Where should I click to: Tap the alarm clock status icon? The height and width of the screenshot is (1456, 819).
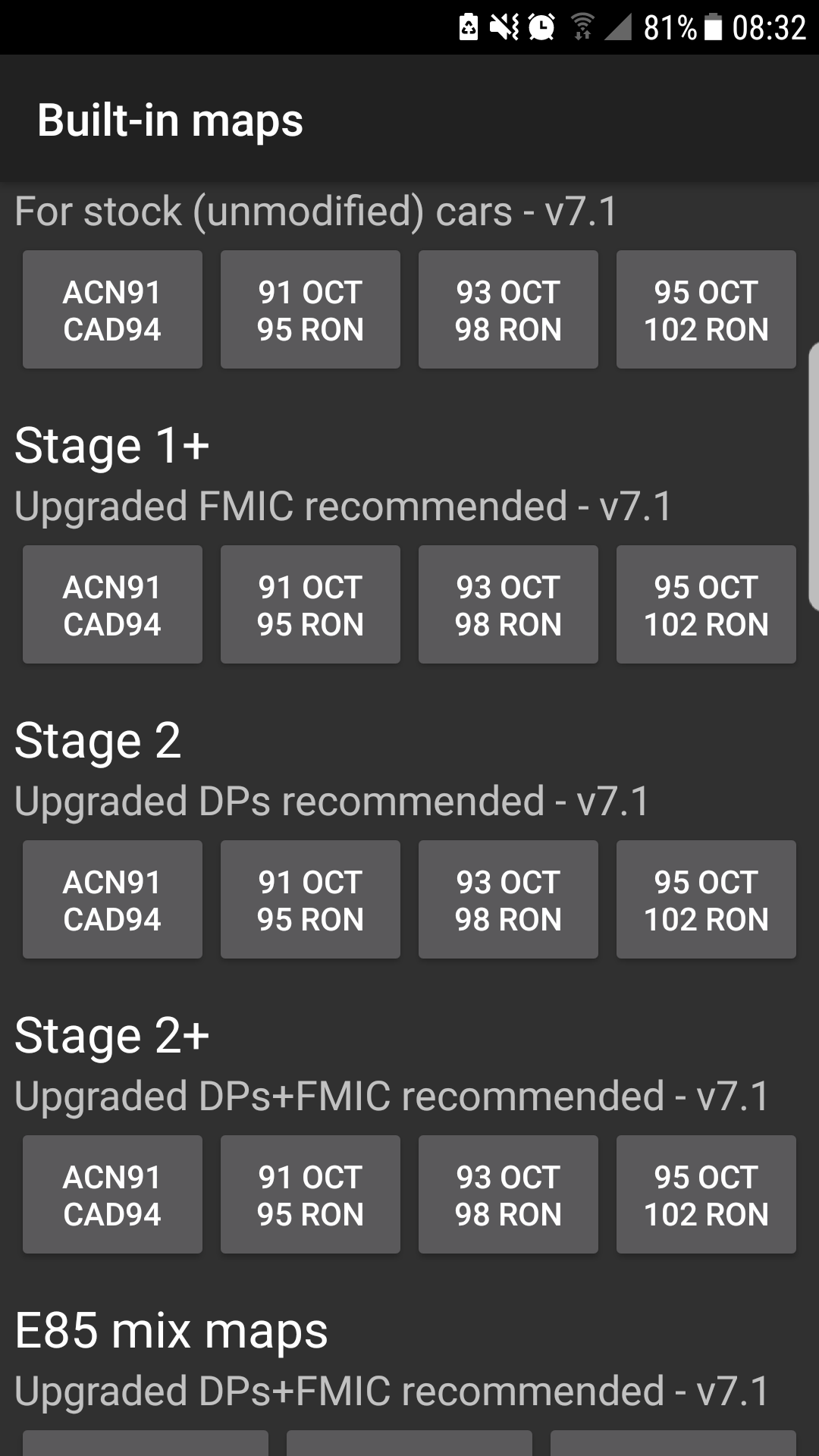click(x=541, y=28)
